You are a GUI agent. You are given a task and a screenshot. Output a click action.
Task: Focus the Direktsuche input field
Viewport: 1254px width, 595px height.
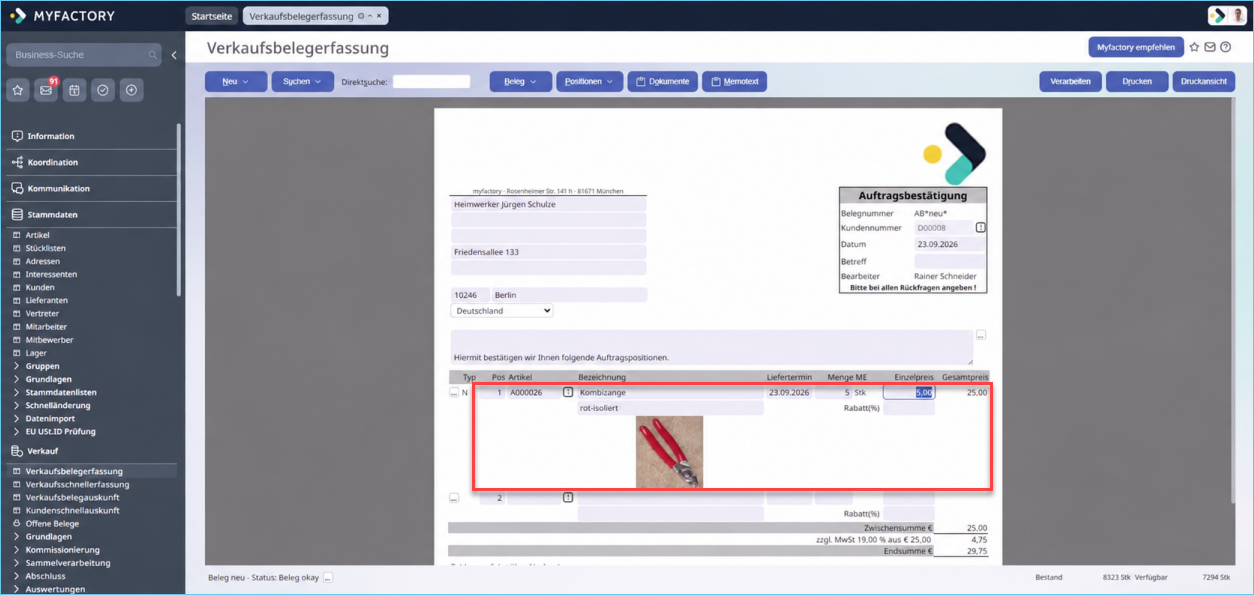pyautogui.click(x=431, y=82)
